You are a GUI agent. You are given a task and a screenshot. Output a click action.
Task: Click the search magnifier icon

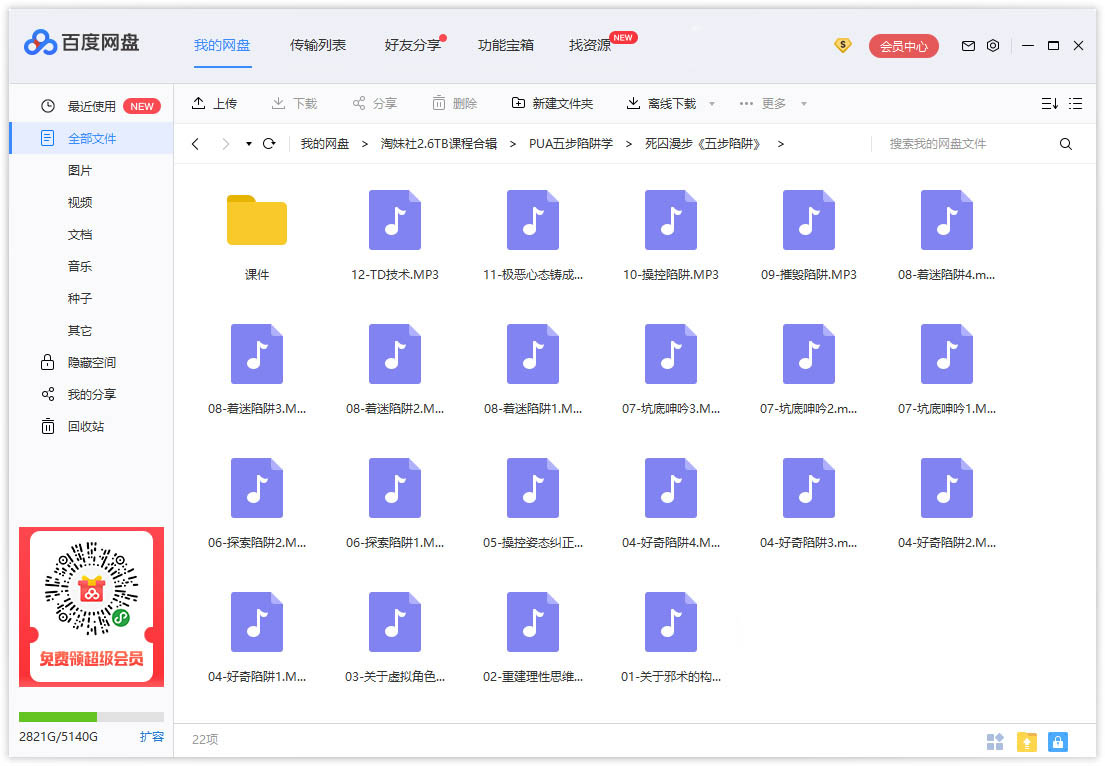click(1066, 144)
